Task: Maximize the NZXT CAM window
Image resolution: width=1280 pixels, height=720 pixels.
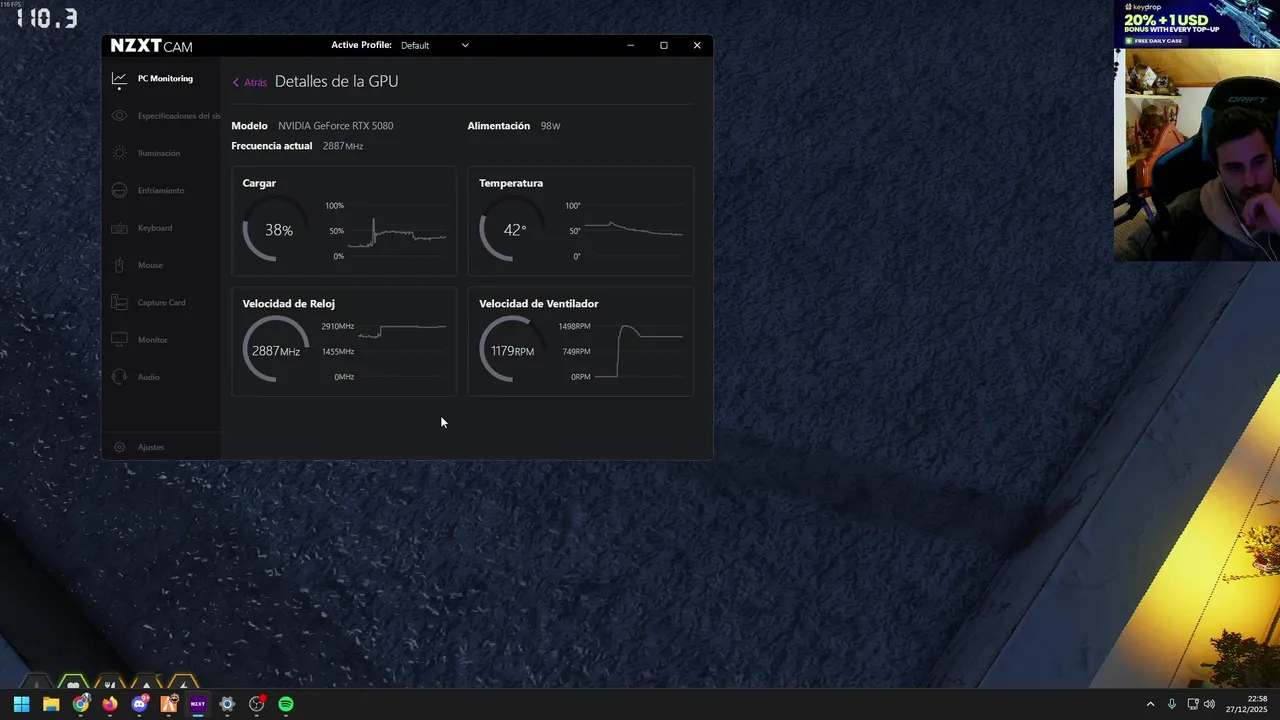Action: pyautogui.click(x=663, y=45)
